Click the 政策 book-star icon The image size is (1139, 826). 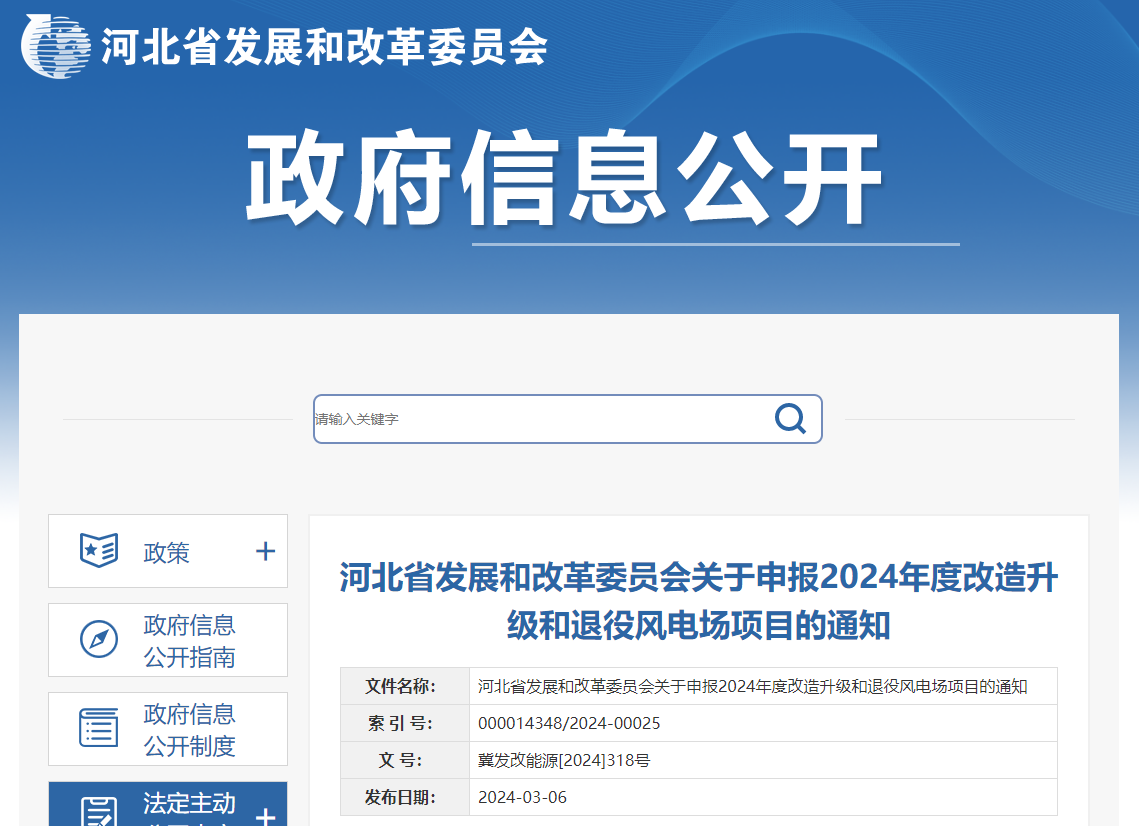[99, 551]
